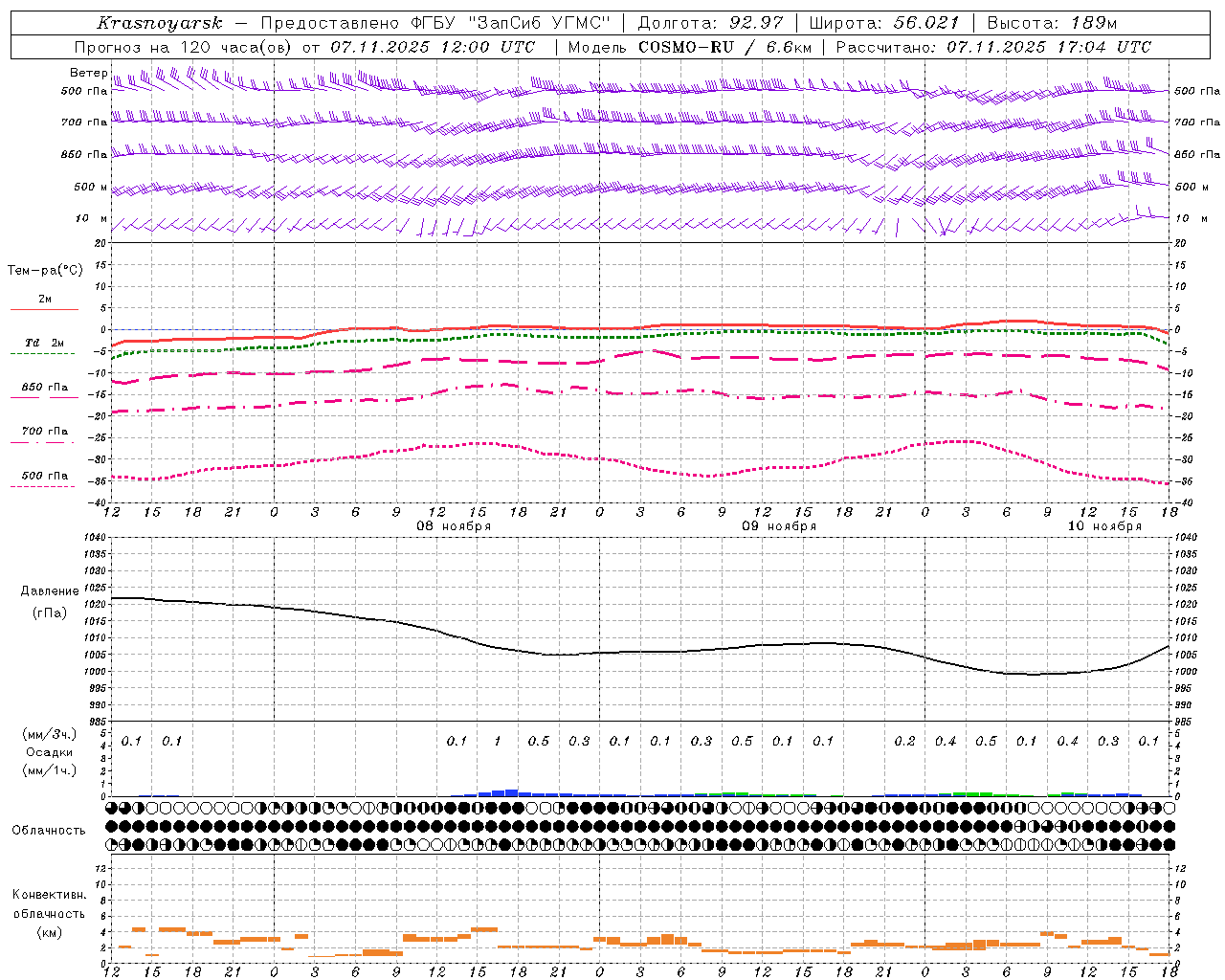Click the '(км)' unit under convective cloud label
Viewport: 1225px width, 980px height.
click(x=50, y=931)
